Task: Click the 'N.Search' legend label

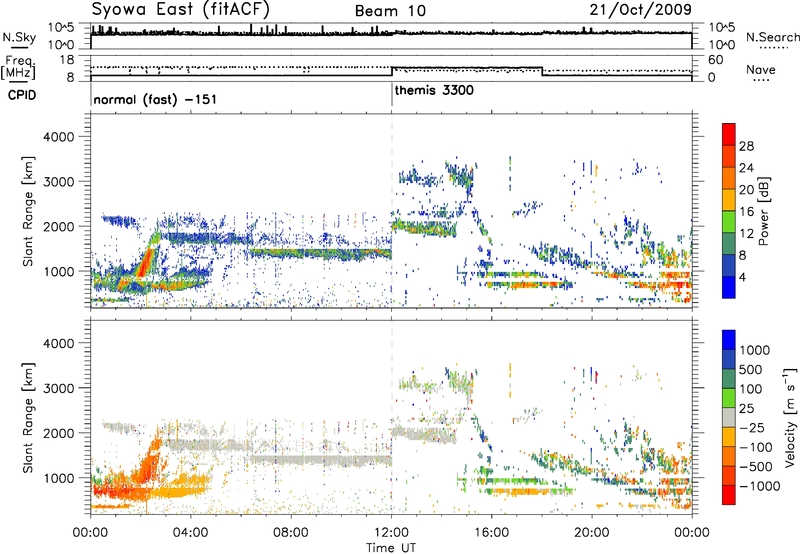Action: click(772, 37)
